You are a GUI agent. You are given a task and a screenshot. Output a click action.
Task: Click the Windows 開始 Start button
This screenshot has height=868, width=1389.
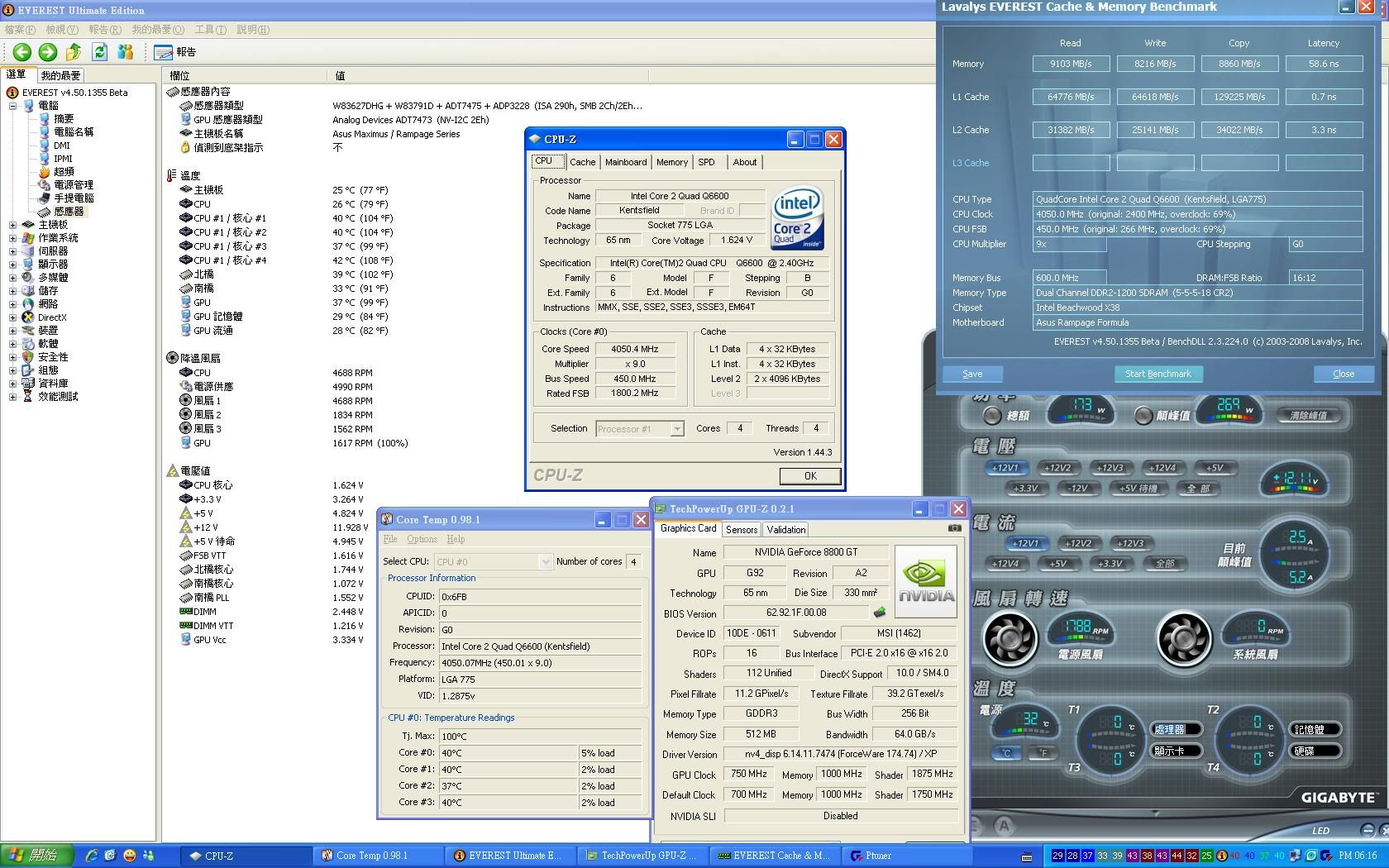coord(37,856)
